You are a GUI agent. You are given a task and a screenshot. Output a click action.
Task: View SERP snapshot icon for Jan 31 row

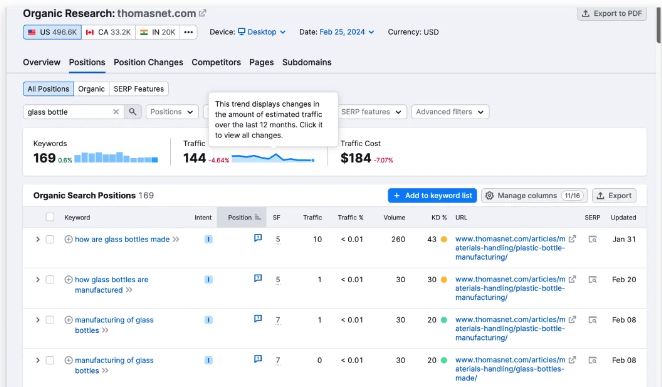pos(593,239)
